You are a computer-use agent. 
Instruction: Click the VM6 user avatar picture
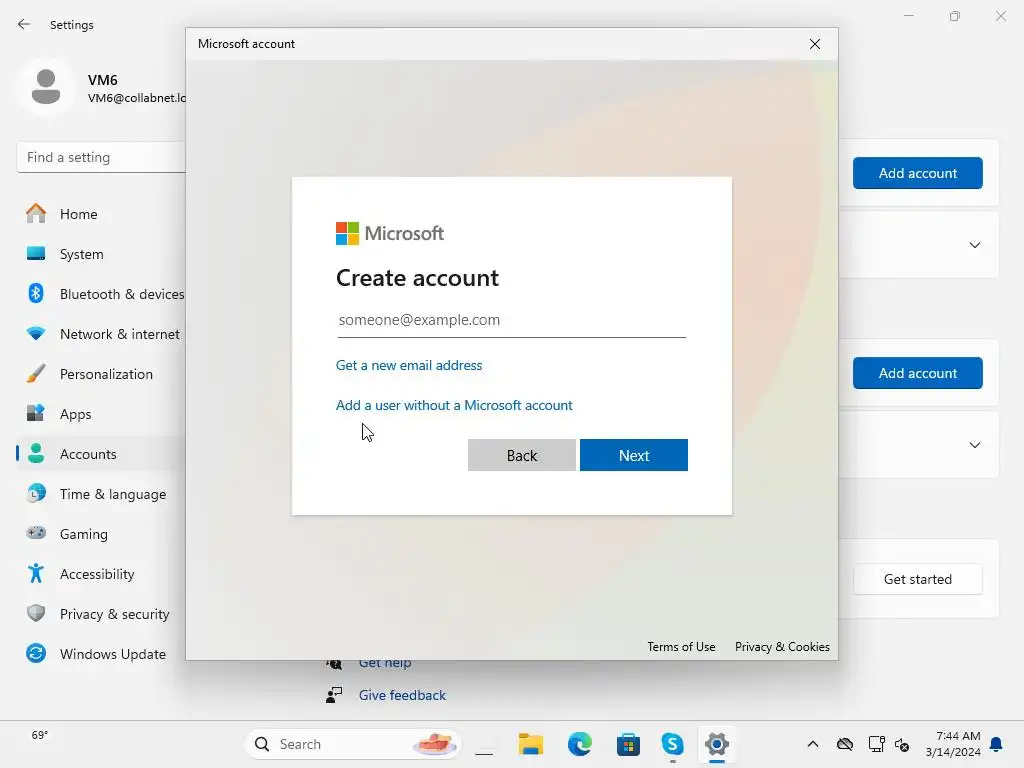click(46, 87)
